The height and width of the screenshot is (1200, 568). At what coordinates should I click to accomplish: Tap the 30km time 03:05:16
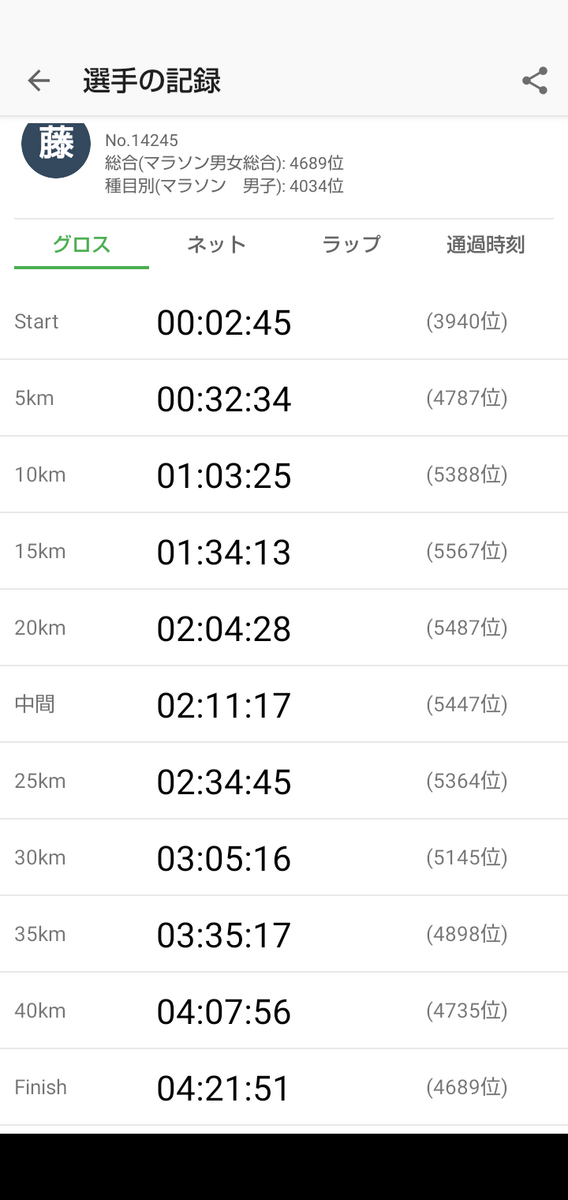(224, 858)
